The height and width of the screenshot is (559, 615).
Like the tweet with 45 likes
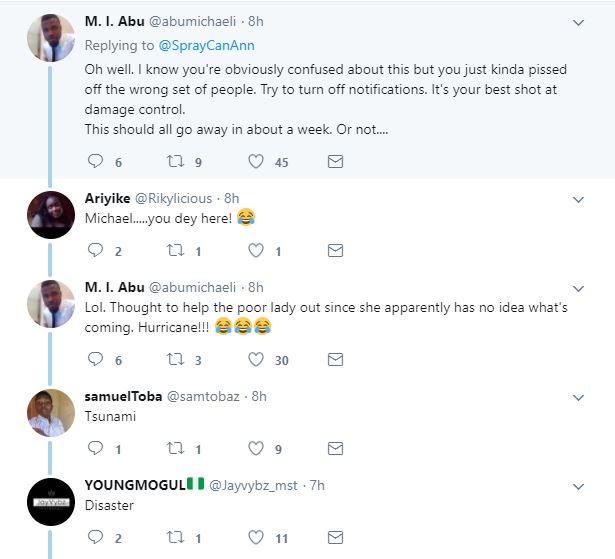click(x=255, y=161)
